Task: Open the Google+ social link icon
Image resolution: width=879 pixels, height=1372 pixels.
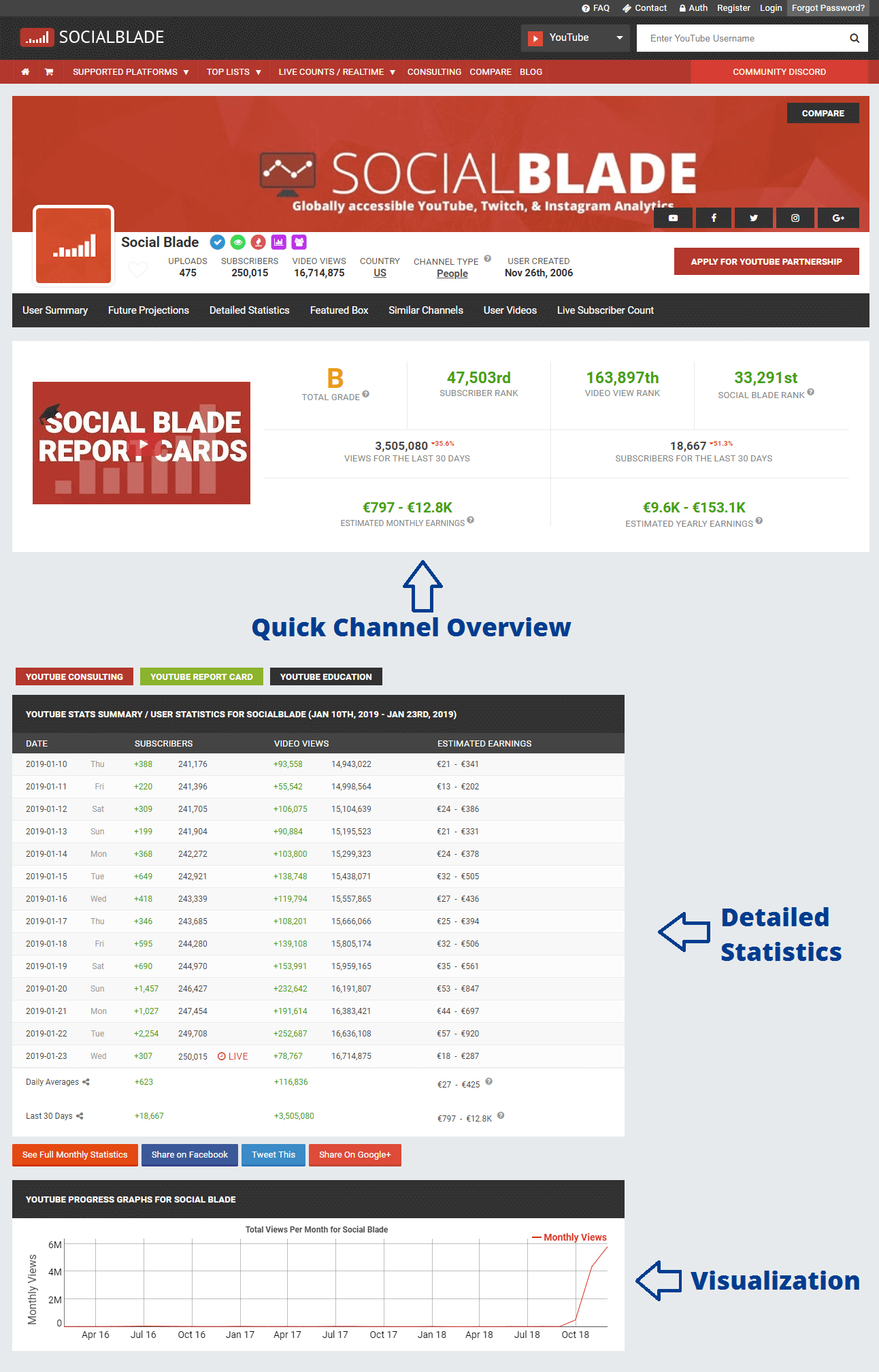Action: tap(839, 218)
